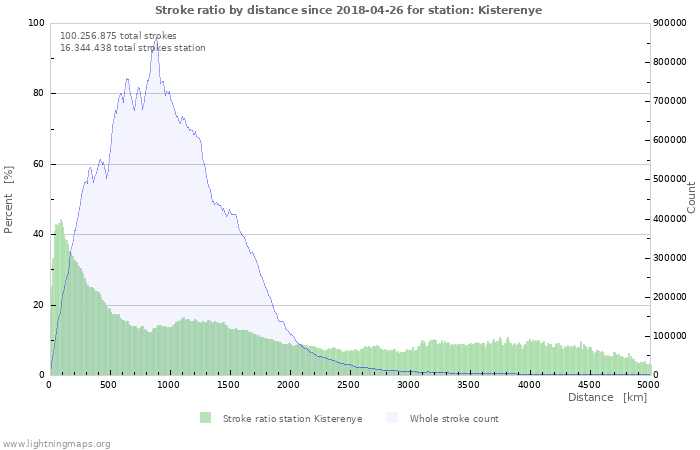Click the green Stroke ratio legend swatch
This screenshot has height=450, width=700.
(x=205, y=418)
